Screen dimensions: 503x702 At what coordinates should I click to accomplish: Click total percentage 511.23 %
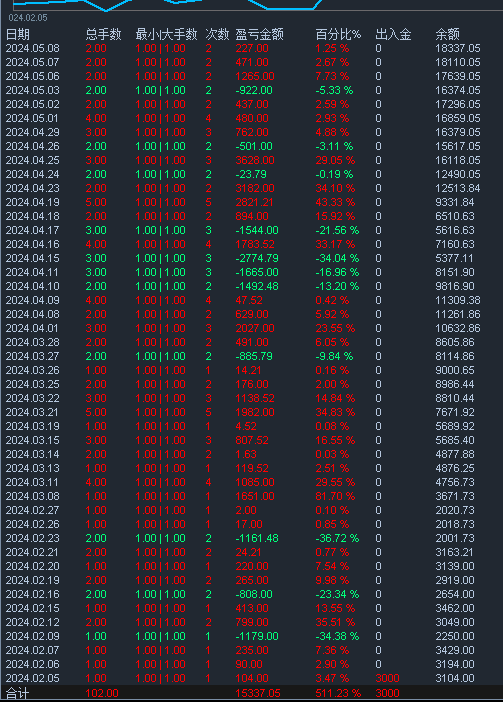[338, 693]
